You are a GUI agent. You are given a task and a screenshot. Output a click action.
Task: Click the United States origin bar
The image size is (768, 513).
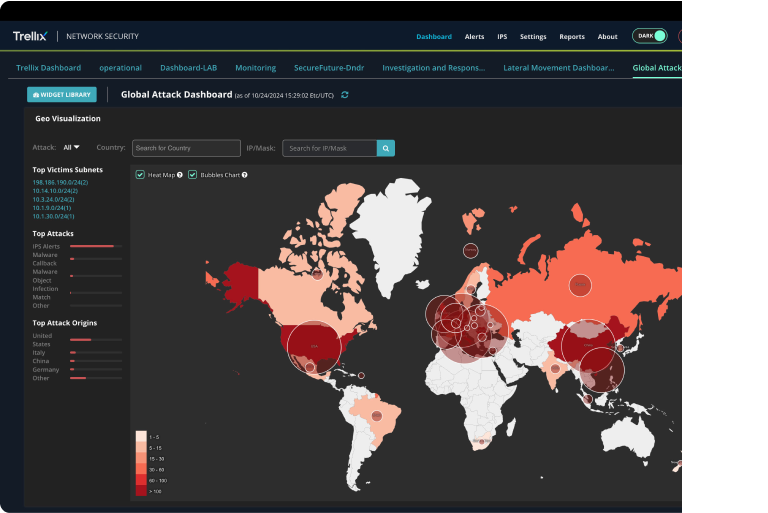coord(96,340)
